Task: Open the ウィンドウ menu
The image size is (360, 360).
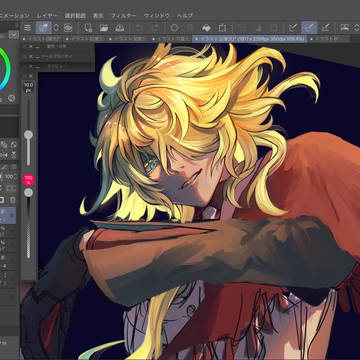Action: click(157, 16)
